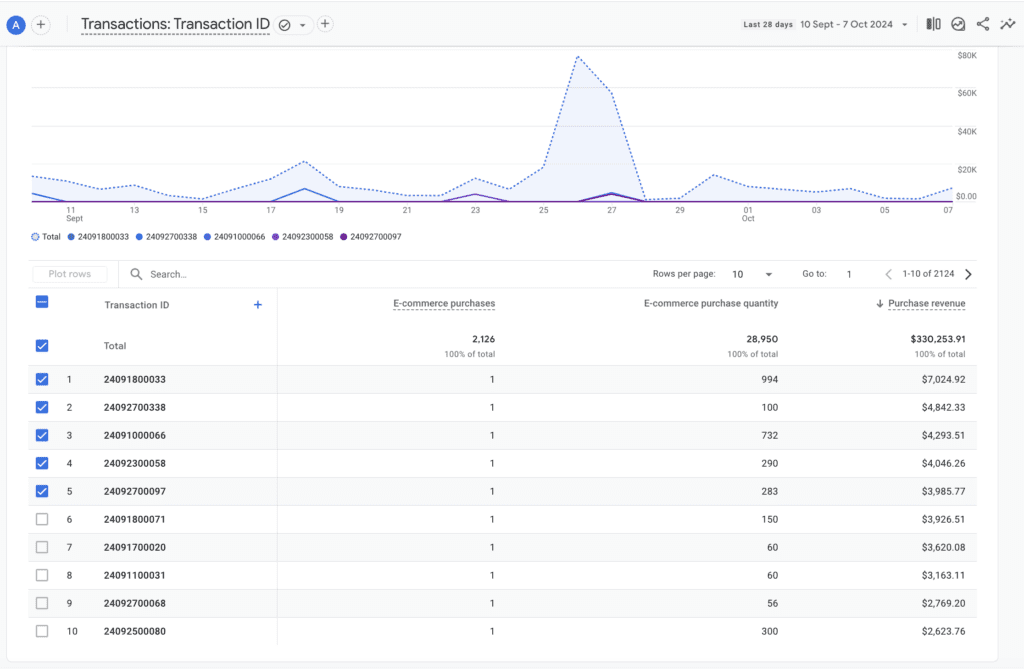This screenshot has height=669, width=1024.
Task: Uncheck the Total row checkbox
Action: pyautogui.click(x=42, y=346)
